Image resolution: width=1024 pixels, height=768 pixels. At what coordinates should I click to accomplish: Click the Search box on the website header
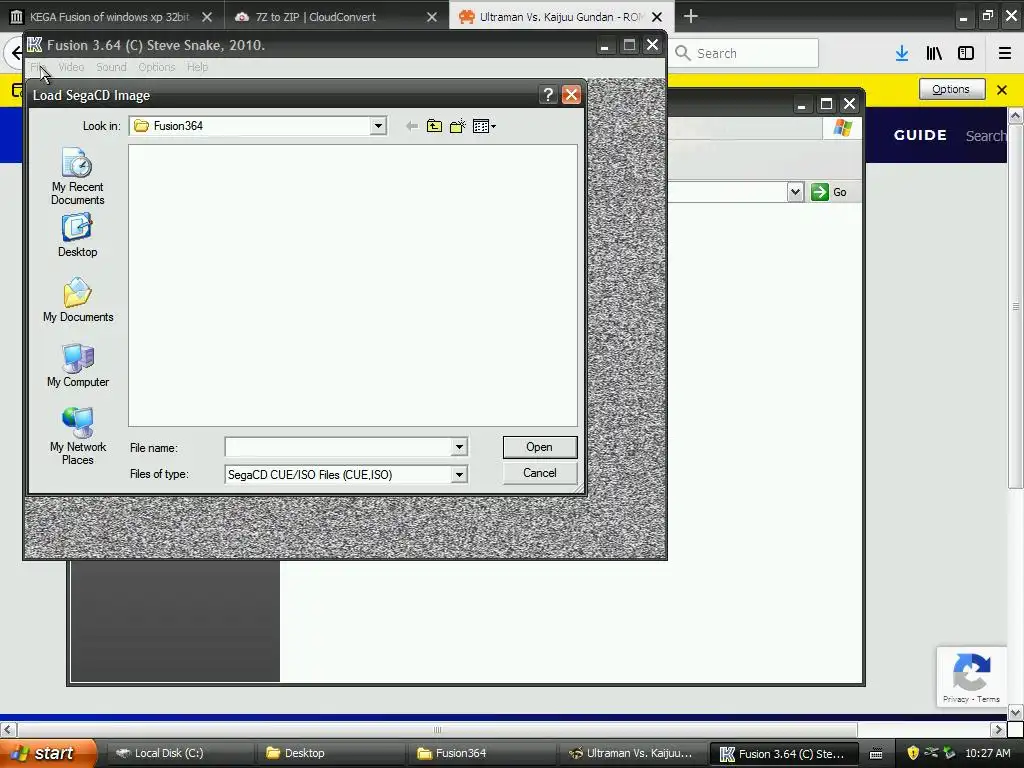tap(985, 136)
